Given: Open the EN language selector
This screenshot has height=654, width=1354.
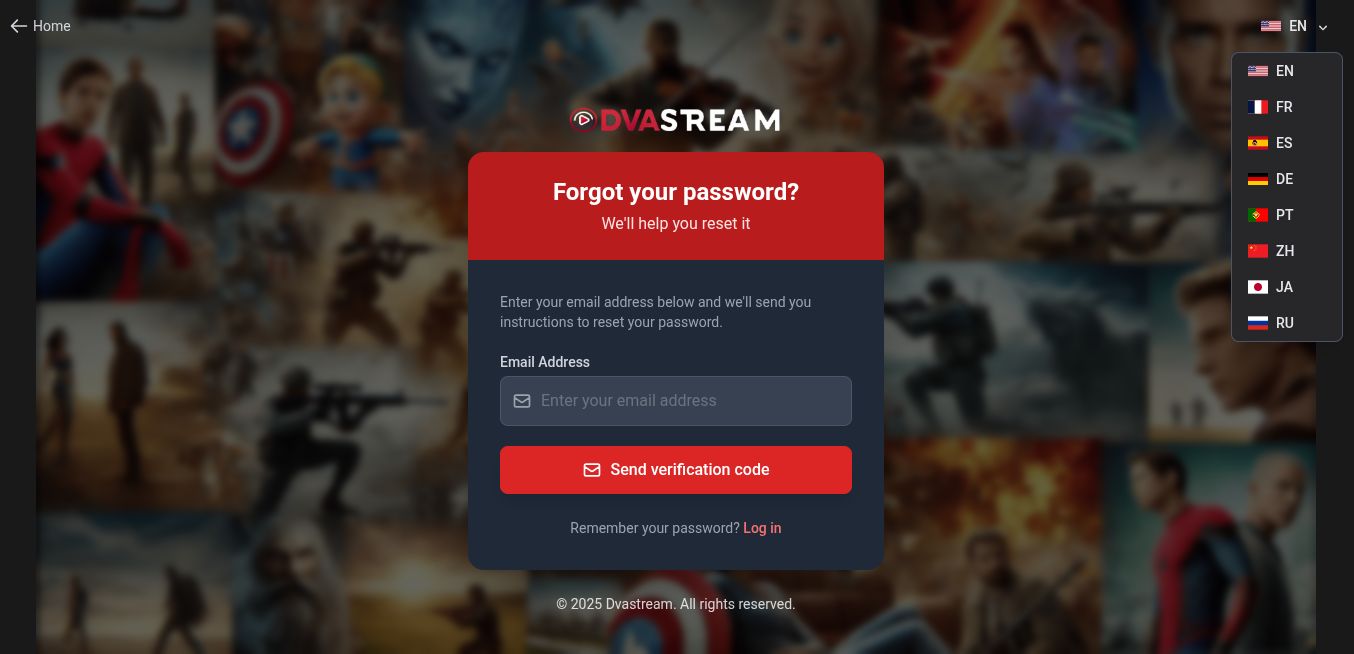Looking at the screenshot, I should click(x=1295, y=26).
